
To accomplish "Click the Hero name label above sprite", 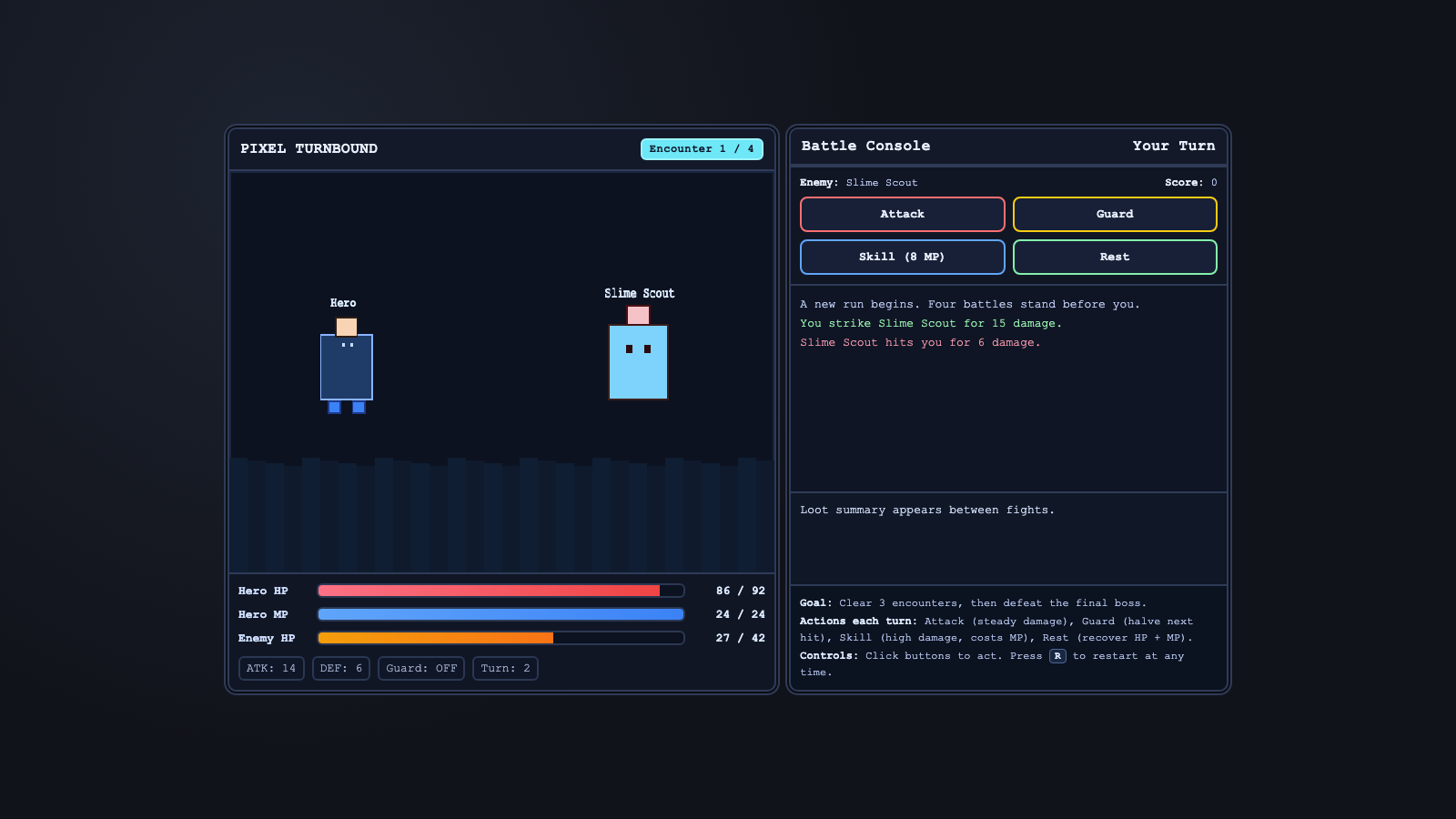I will pyautogui.click(x=343, y=303).
